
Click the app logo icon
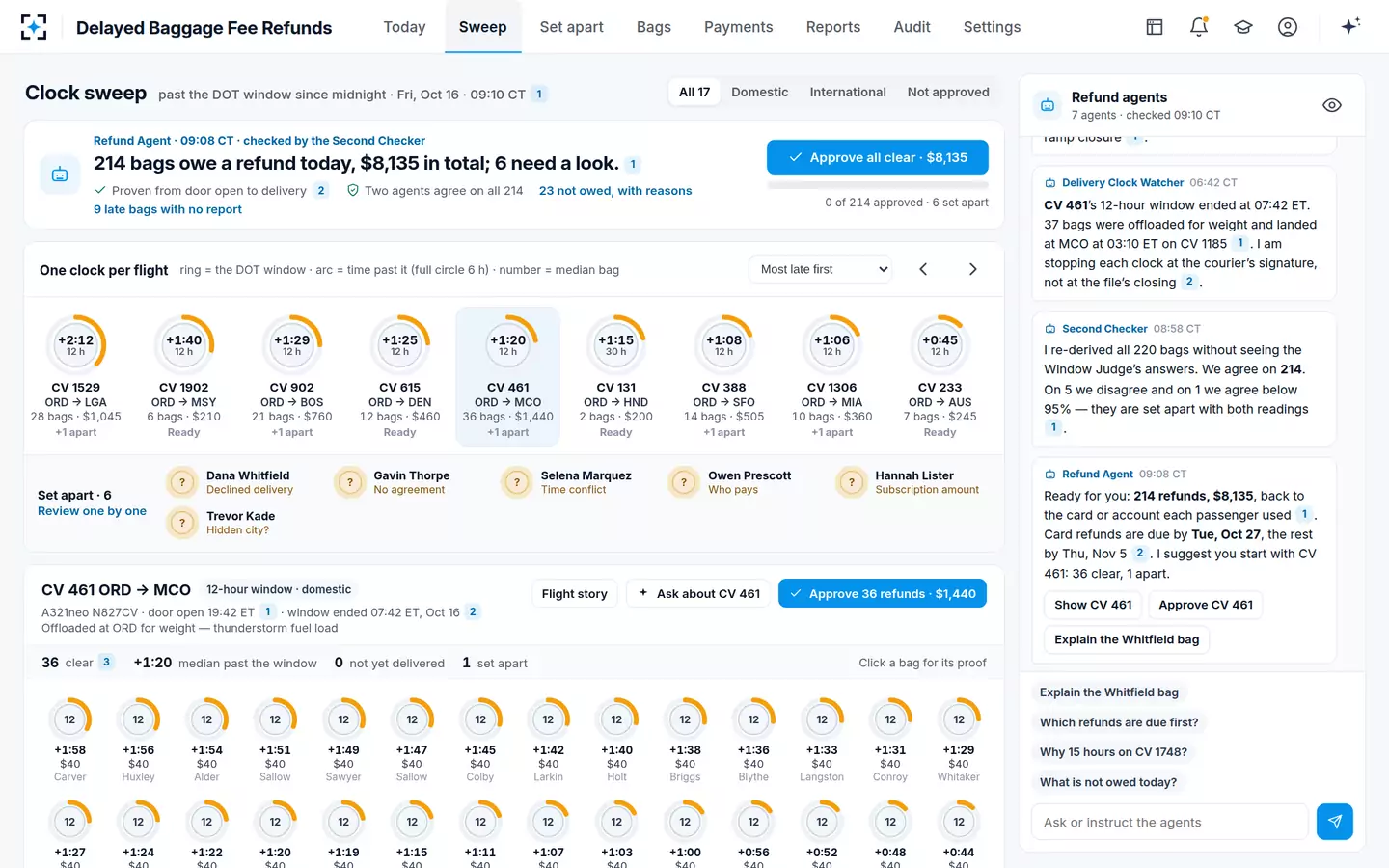click(34, 27)
